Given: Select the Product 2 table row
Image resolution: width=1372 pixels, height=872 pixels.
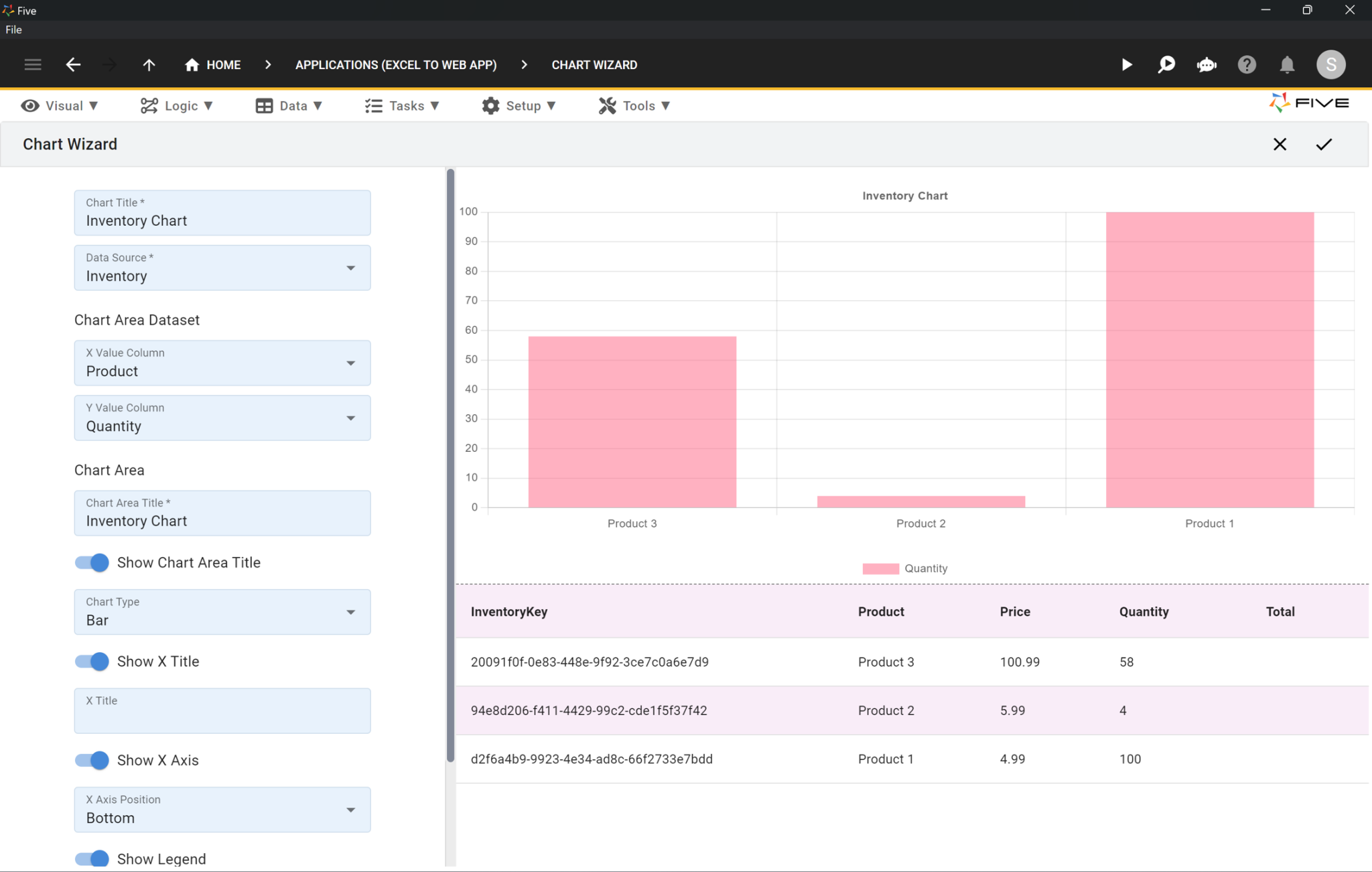Looking at the screenshot, I should coord(912,710).
